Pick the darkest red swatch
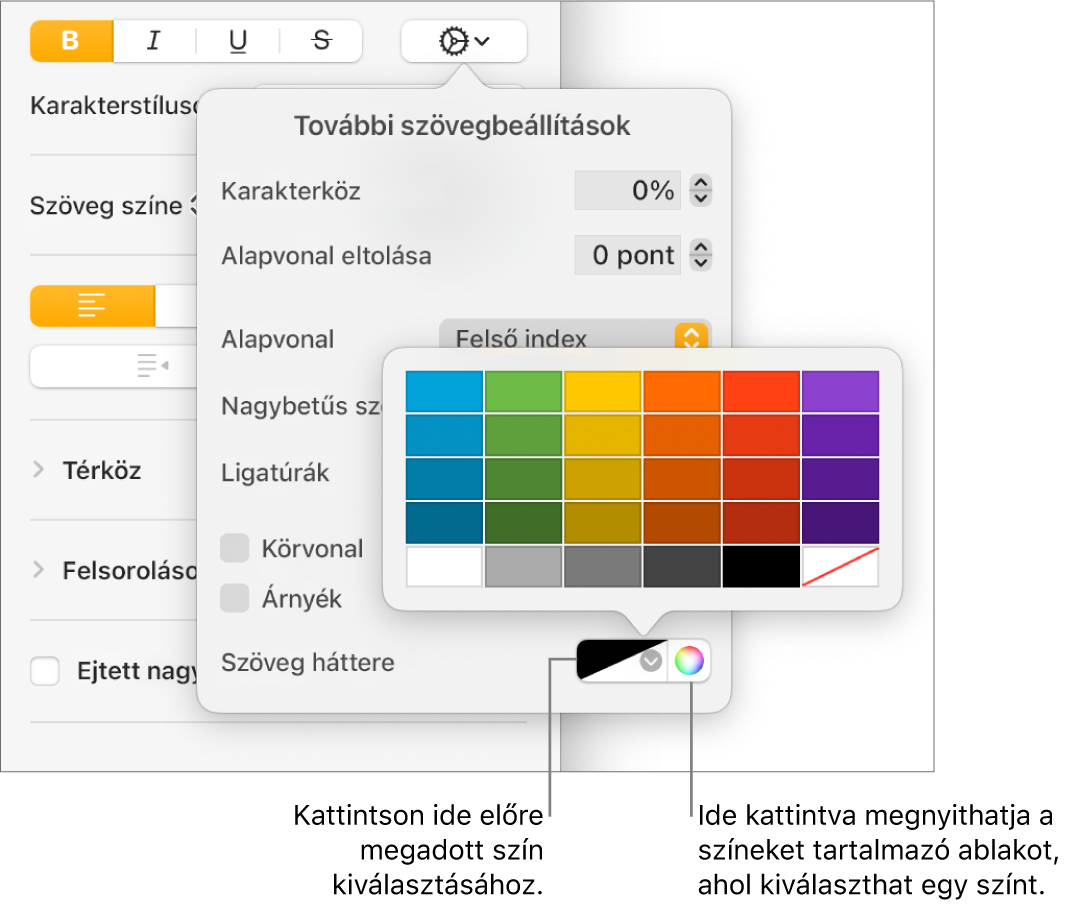Viewport: 1076px width, 910px height. (x=761, y=523)
